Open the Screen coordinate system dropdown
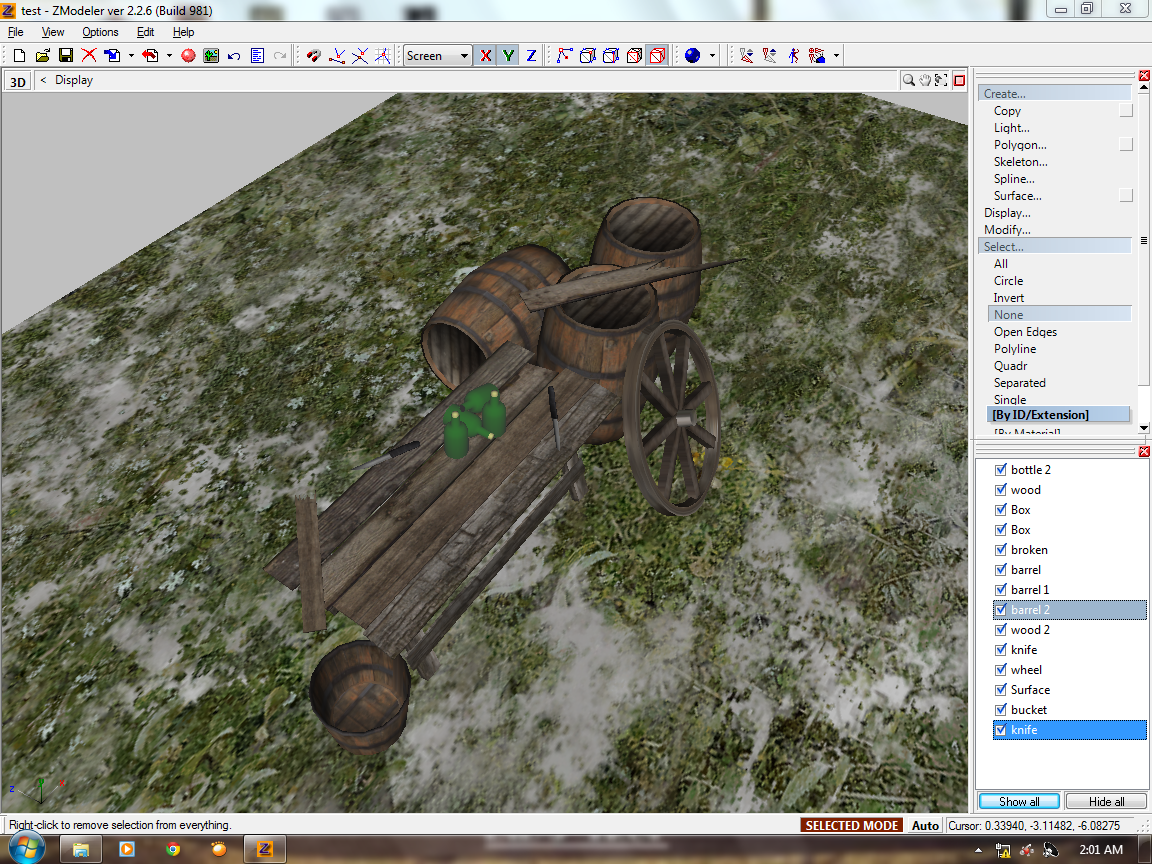The width and height of the screenshot is (1152, 864). pyautogui.click(x=437, y=56)
